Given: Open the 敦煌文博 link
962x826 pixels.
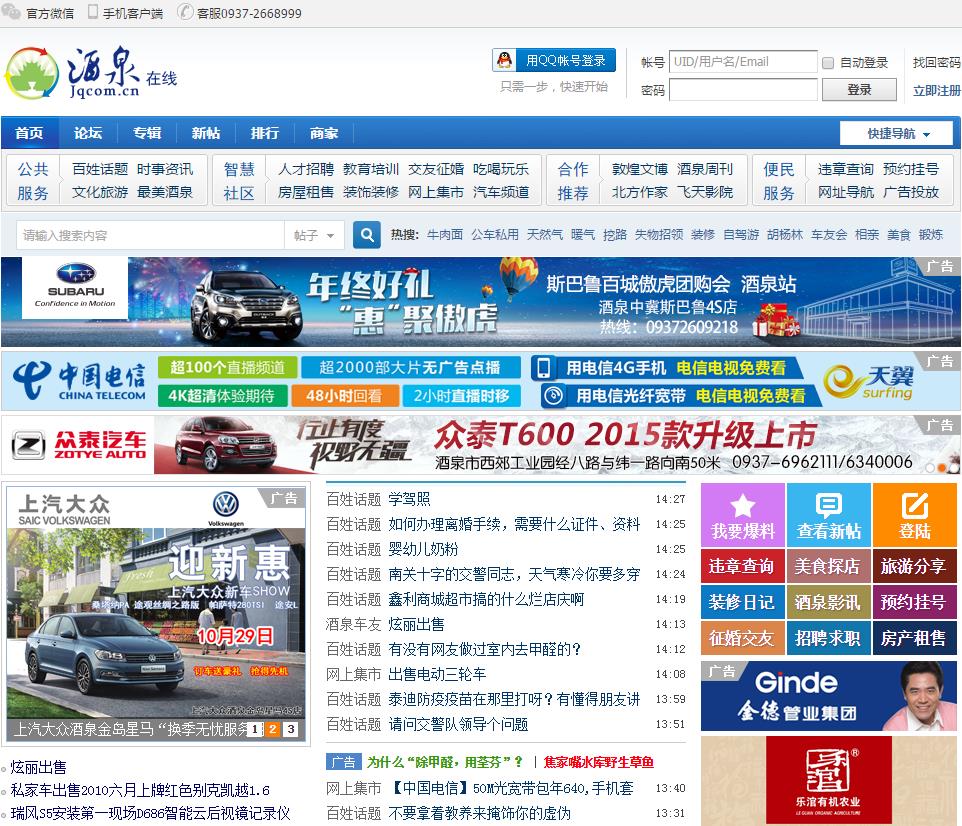Looking at the screenshot, I should (x=639, y=169).
